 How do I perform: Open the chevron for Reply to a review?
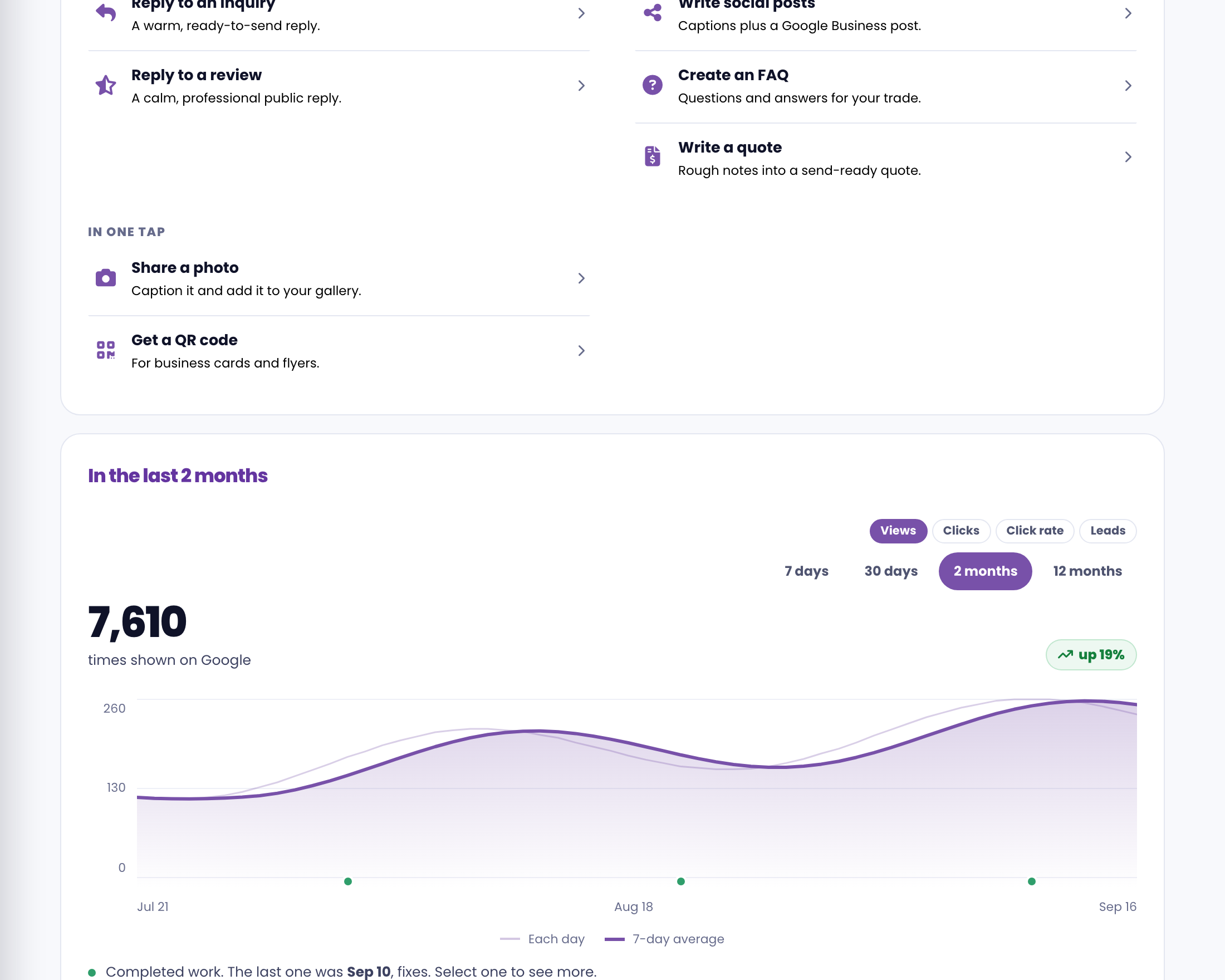click(x=581, y=86)
